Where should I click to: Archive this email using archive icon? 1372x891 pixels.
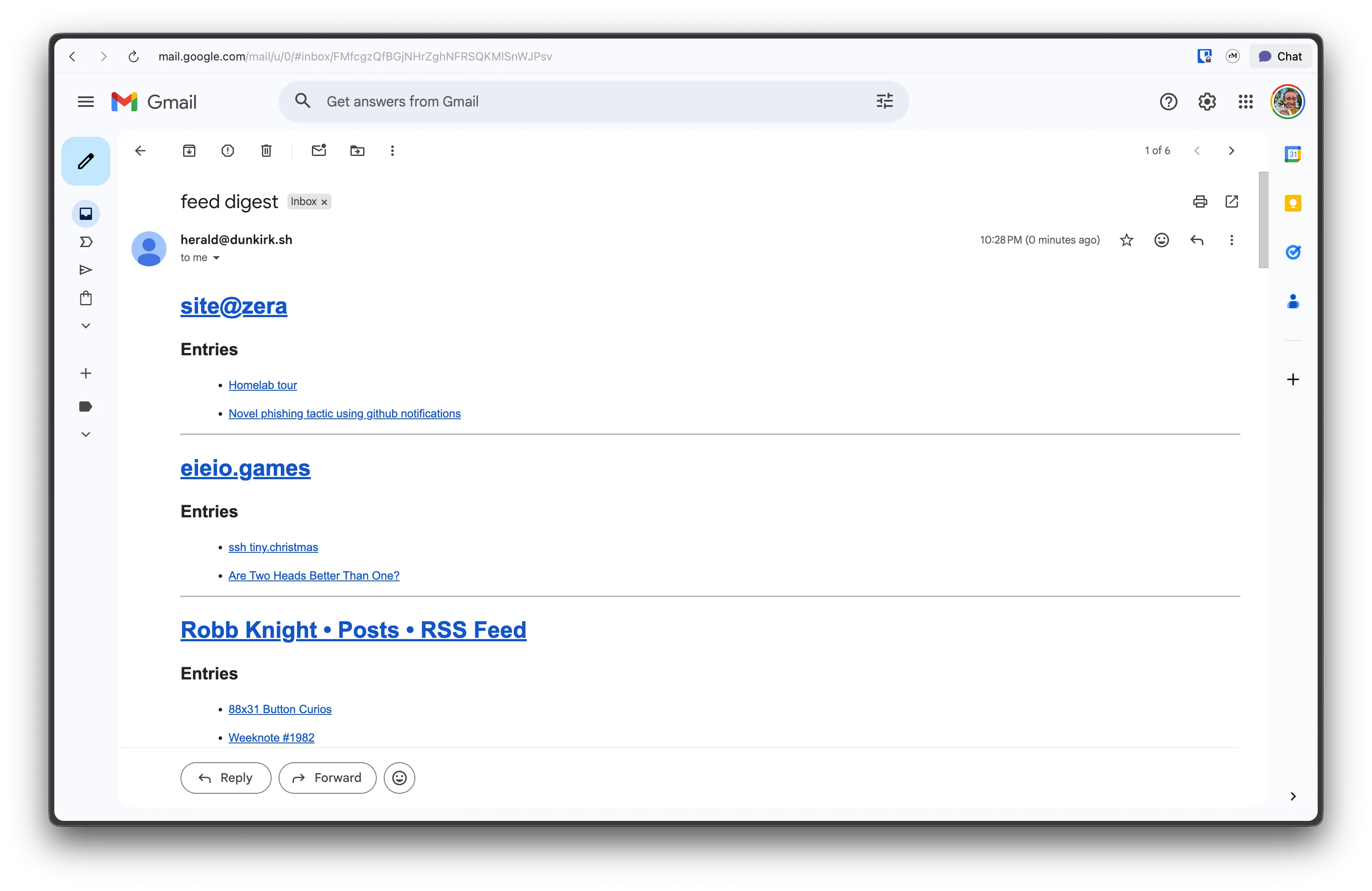(189, 151)
